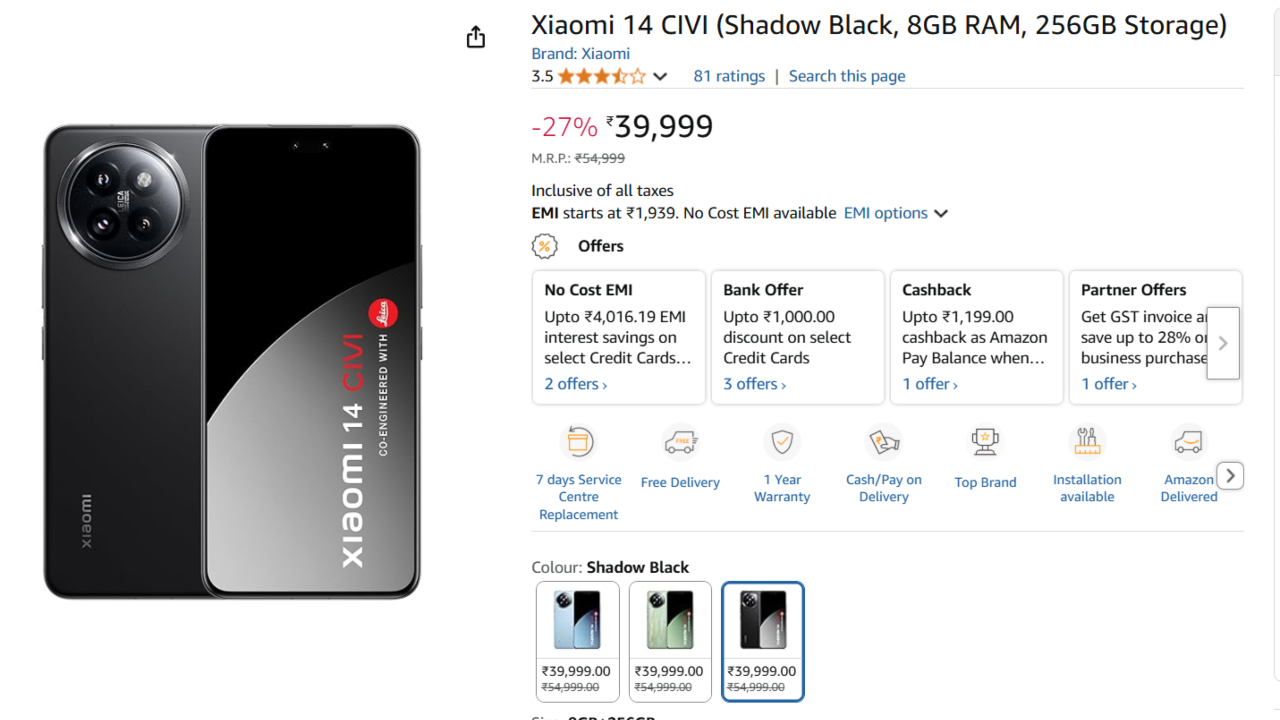The image size is (1280, 720).
Task: Expand the star rating breakdown chevron
Action: tap(660, 77)
